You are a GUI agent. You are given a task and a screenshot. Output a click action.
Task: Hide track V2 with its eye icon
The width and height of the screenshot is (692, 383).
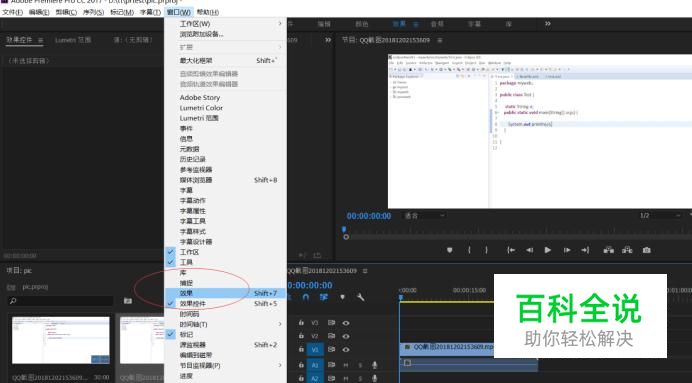point(346,336)
